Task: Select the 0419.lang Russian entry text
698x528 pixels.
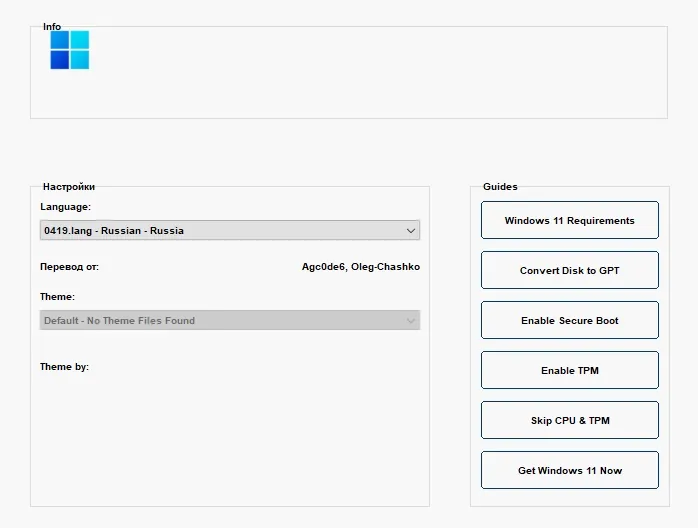Action: point(114,231)
